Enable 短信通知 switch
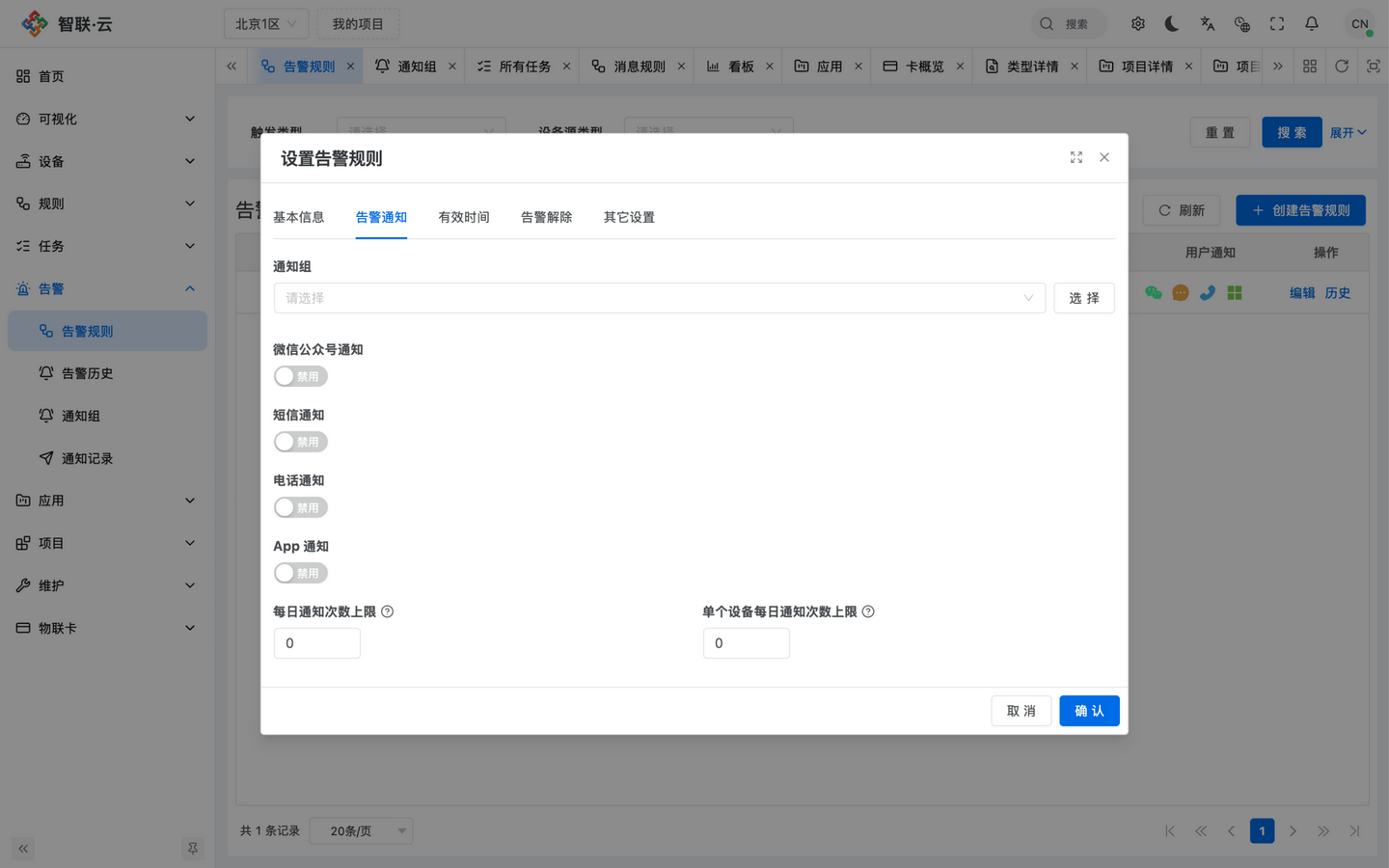The width and height of the screenshot is (1389, 868). [301, 442]
